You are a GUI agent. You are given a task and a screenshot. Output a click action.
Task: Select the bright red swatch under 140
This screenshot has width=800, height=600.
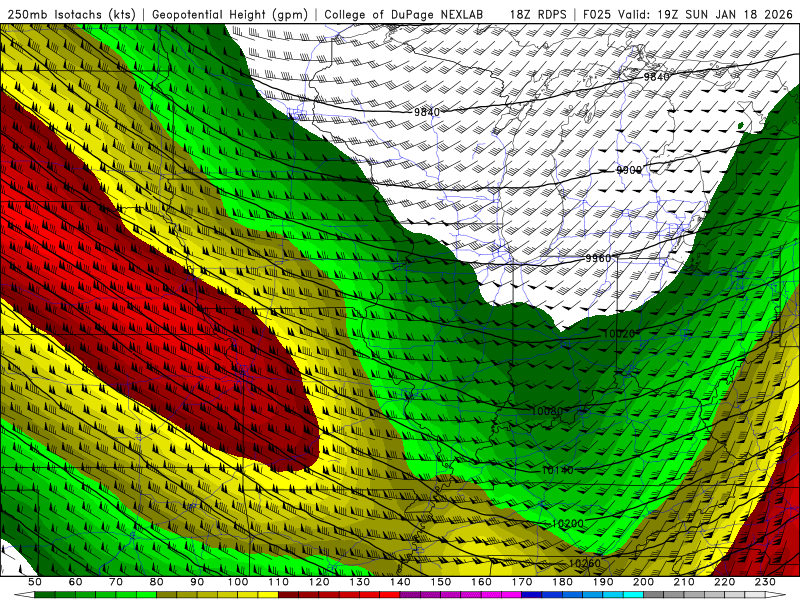tap(390, 595)
